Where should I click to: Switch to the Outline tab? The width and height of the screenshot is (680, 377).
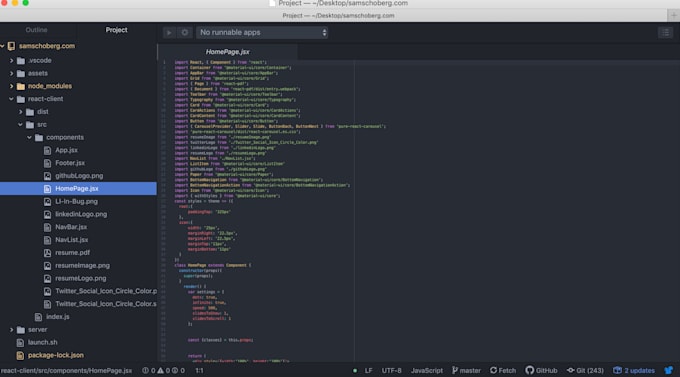(36, 30)
